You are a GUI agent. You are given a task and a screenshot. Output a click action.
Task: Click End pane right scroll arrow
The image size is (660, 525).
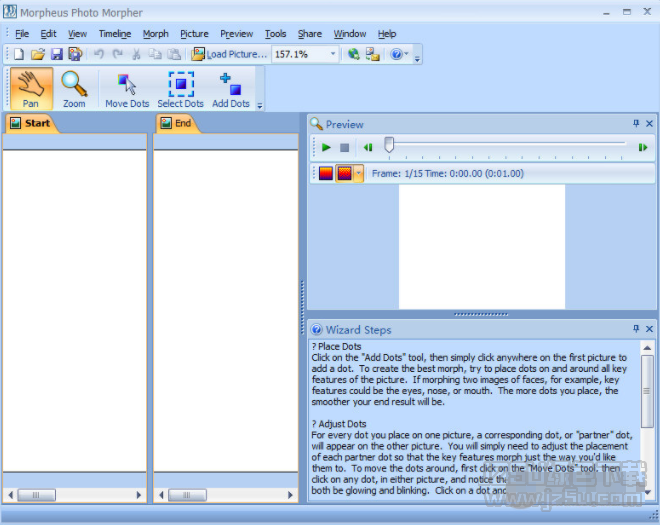point(290,495)
